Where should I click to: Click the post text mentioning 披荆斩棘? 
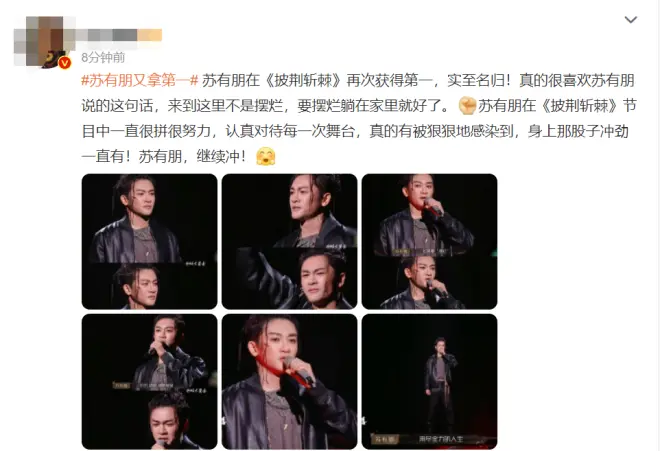(x=358, y=118)
